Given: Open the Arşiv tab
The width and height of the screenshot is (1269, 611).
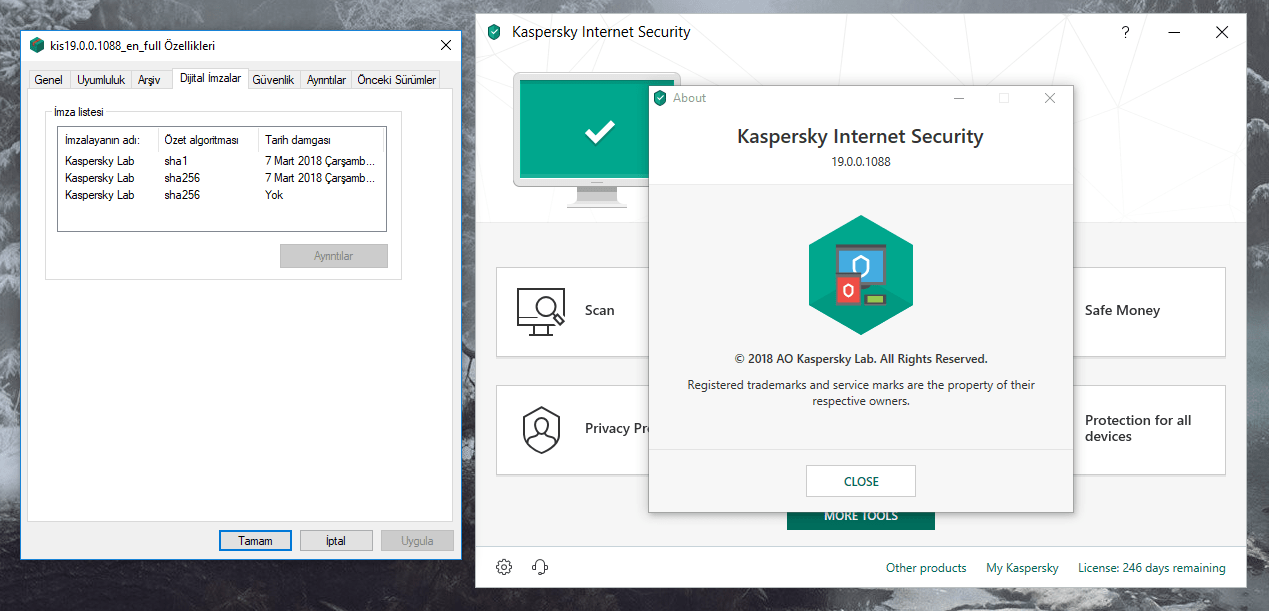Looking at the screenshot, I should 149,80.
